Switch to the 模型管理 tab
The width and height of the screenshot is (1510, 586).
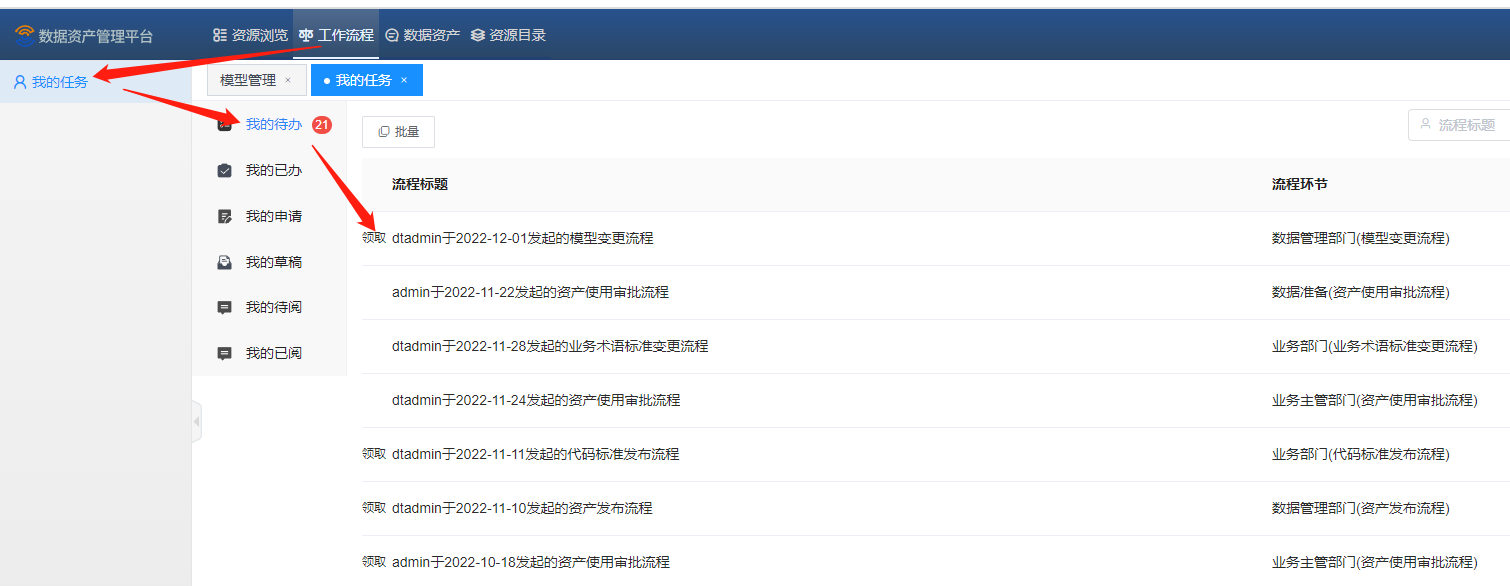247,80
